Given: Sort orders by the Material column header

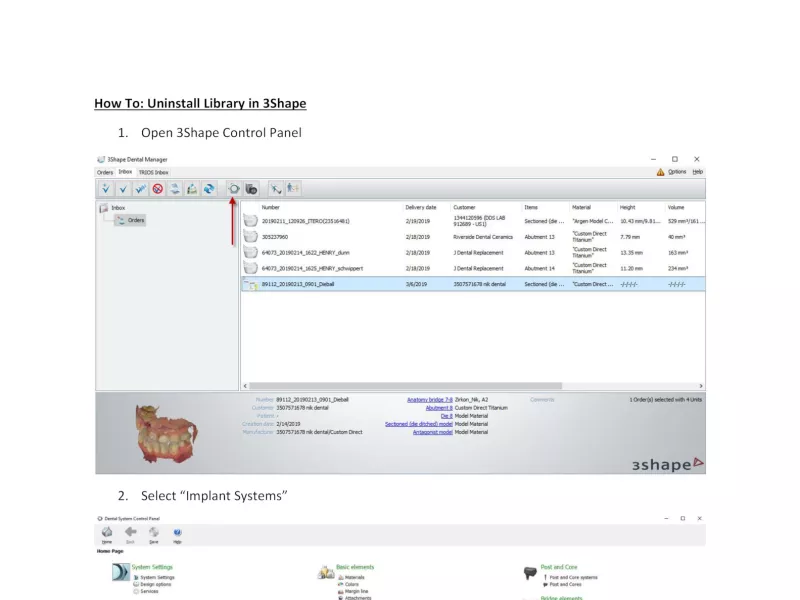Looking at the screenshot, I should (x=581, y=208).
